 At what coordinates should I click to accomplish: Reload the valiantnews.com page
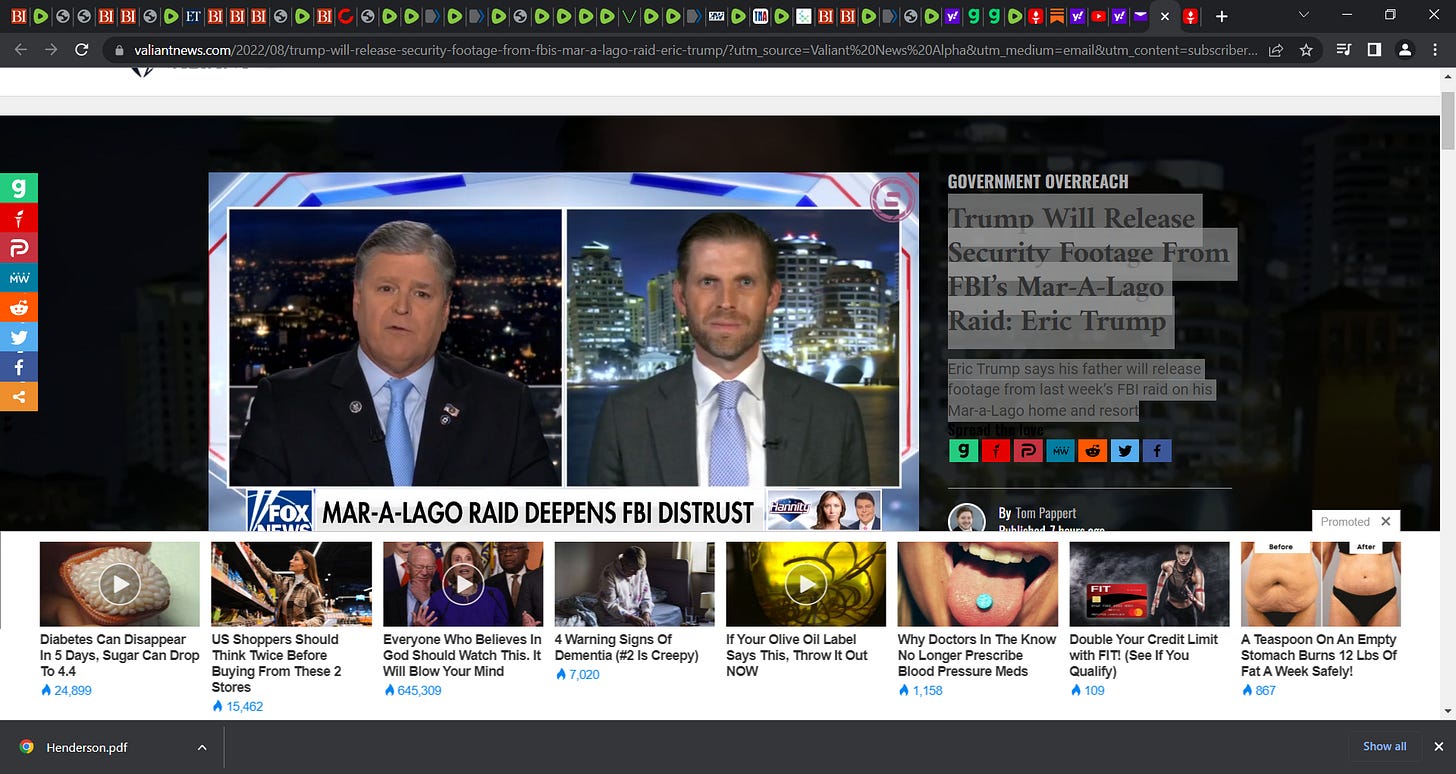82,50
